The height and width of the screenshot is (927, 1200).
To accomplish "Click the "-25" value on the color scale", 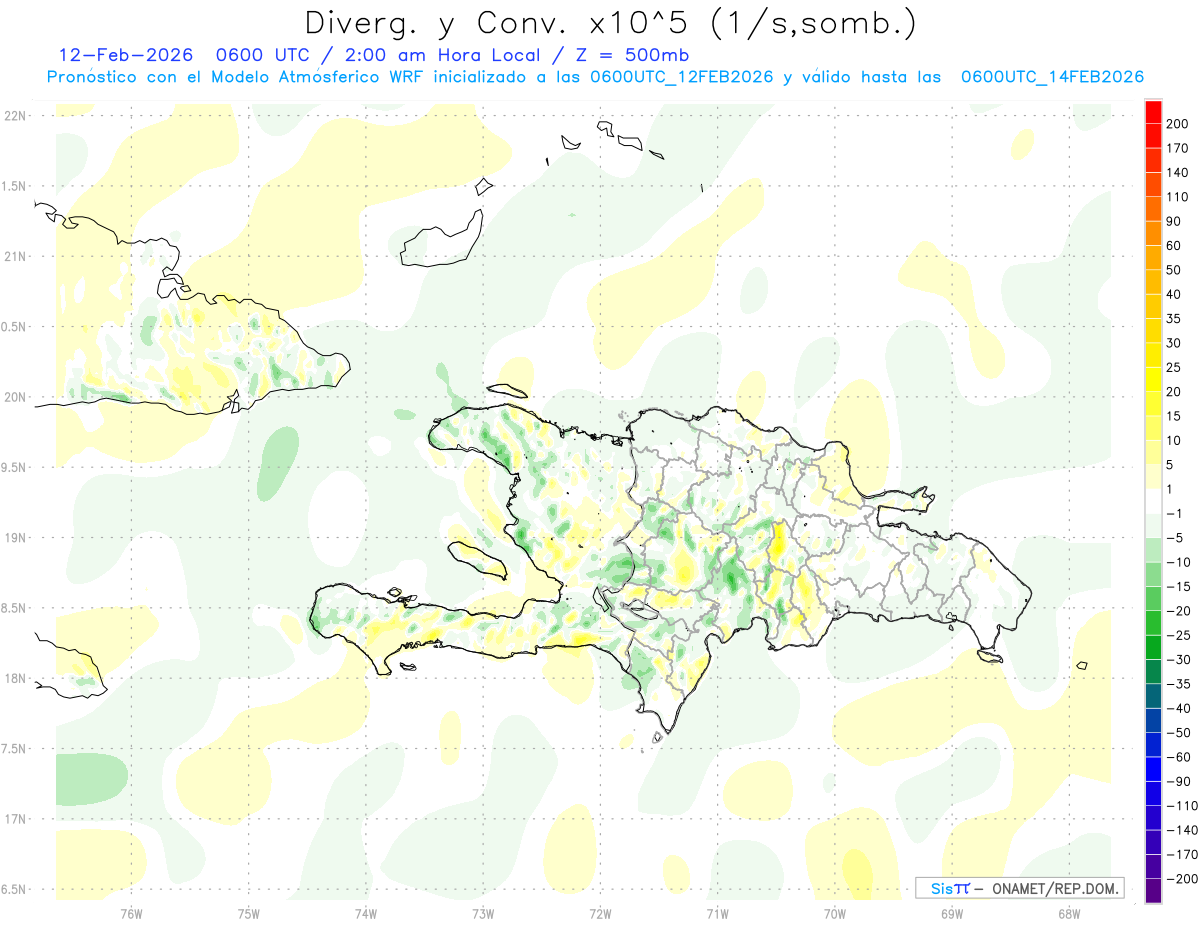I will coord(1180,636).
